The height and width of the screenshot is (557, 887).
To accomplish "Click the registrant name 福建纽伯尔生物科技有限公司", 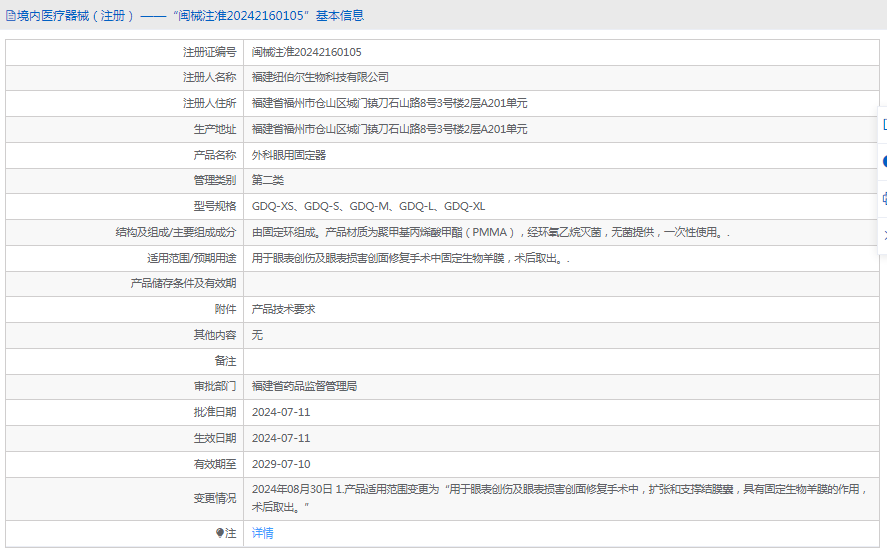I will coord(320,77).
